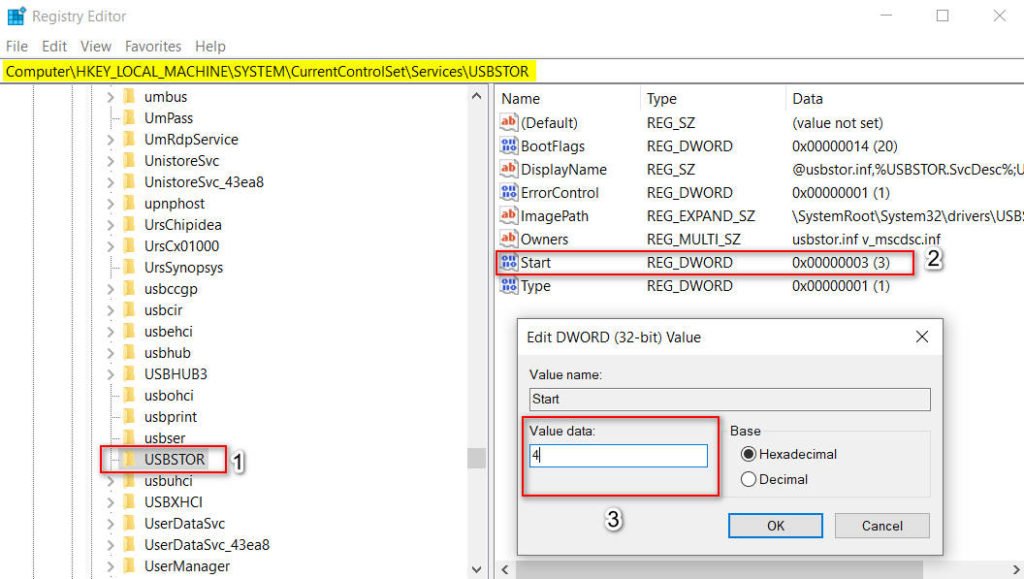
Task: Click the REG_EXPAND_SZ icon beside ImagePath
Action: pyautogui.click(x=510, y=216)
